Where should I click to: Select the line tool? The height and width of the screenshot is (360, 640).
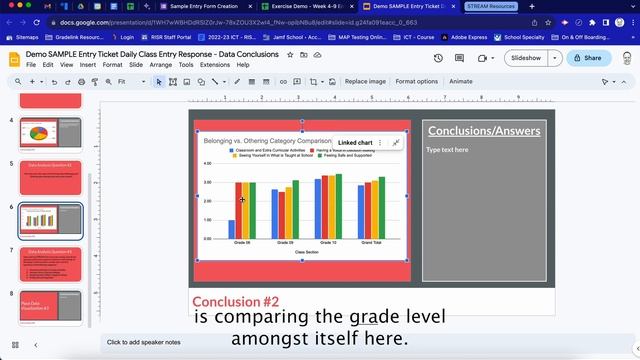215,82
